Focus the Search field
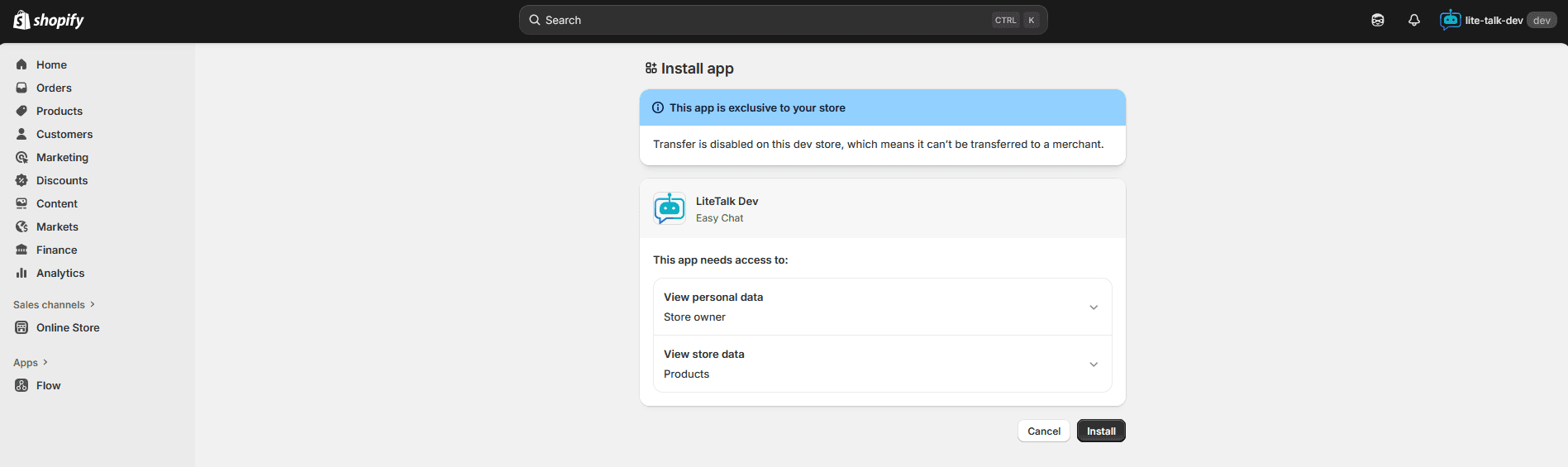The width and height of the screenshot is (1568, 467). click(x=784, y=20)
